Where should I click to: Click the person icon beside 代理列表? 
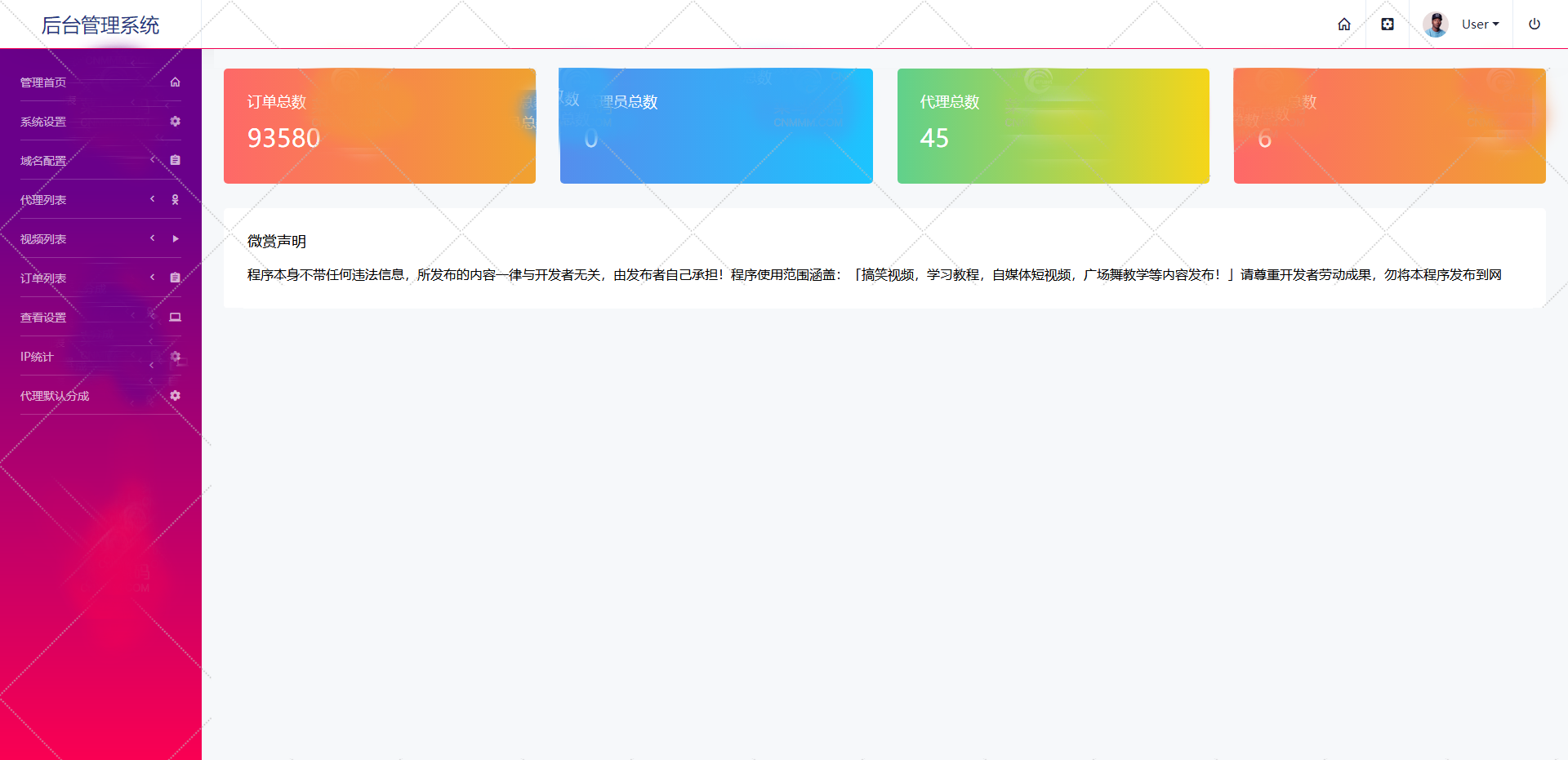tap(175, 200)
